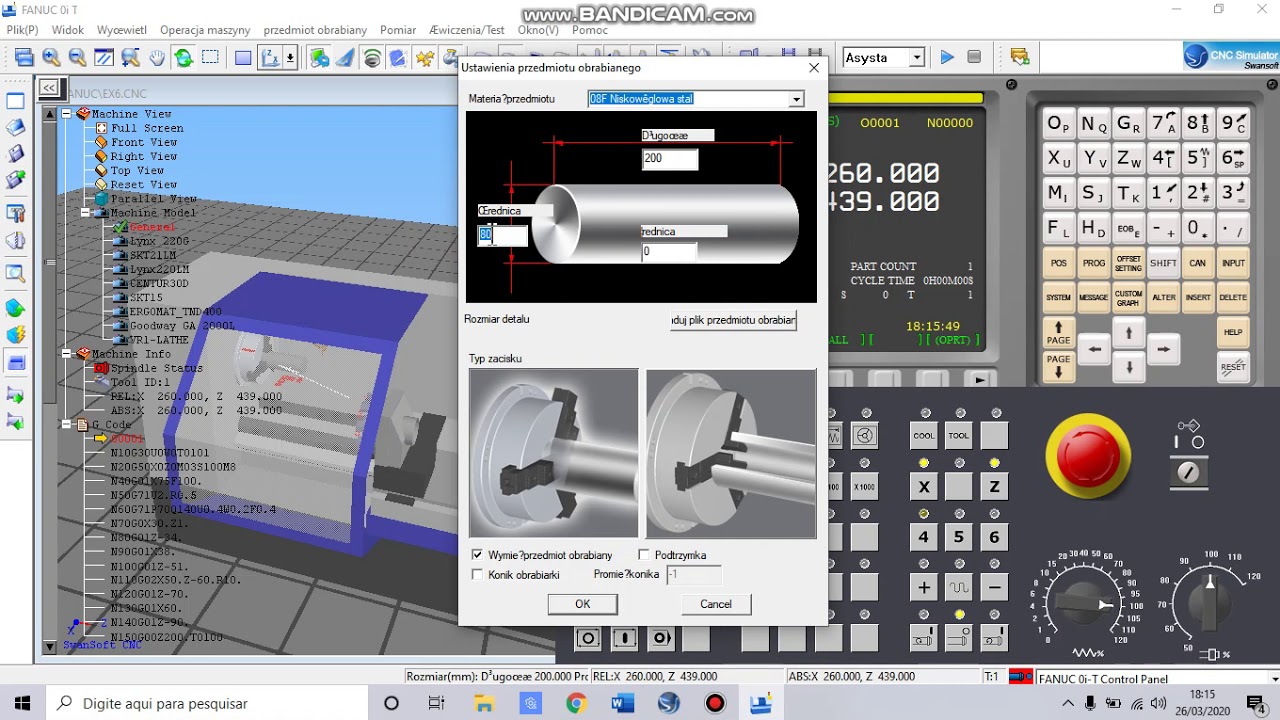Enable the Podtrzymka checkbox
The image size is (1280, 720).
(644, 555)
